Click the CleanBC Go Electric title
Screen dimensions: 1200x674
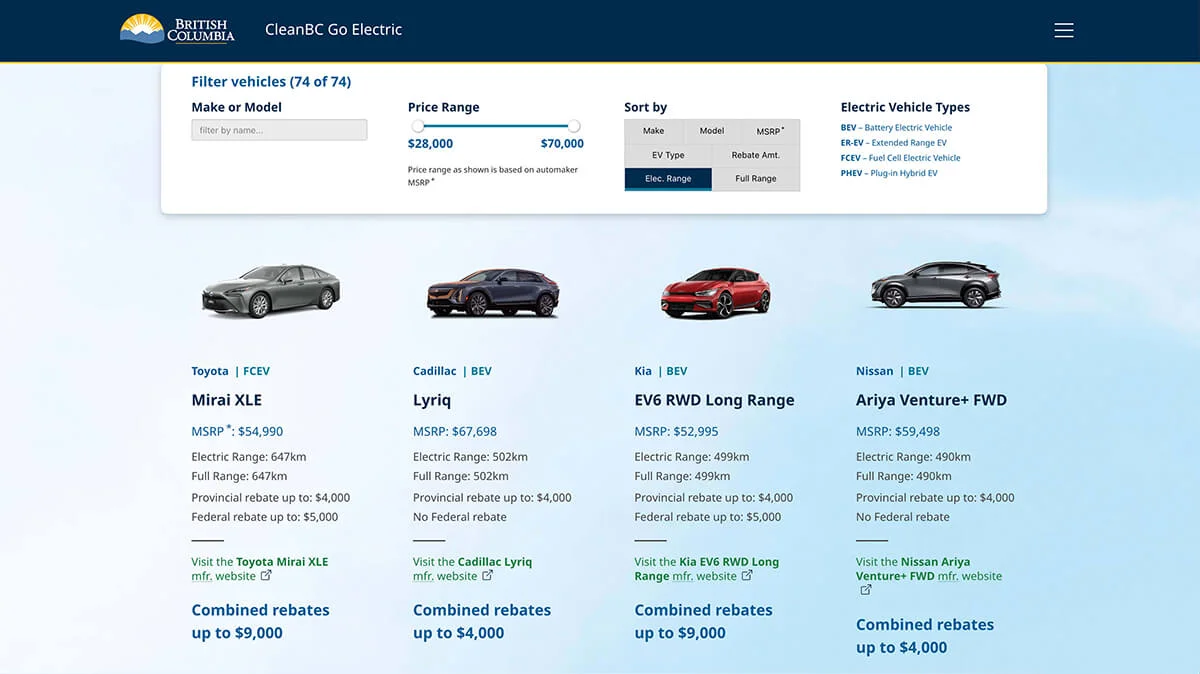333,30
